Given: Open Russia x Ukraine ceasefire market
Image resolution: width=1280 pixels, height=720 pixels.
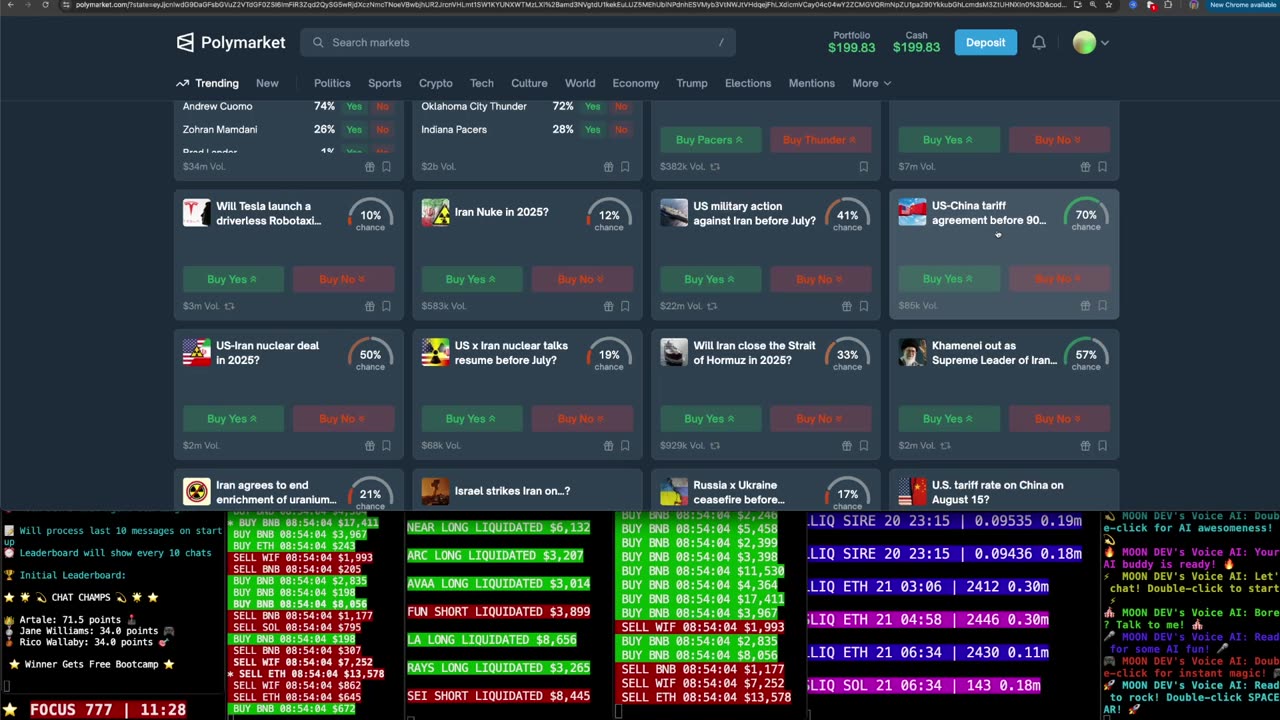Looking at the screenshot, I should [x=739, y=492].
